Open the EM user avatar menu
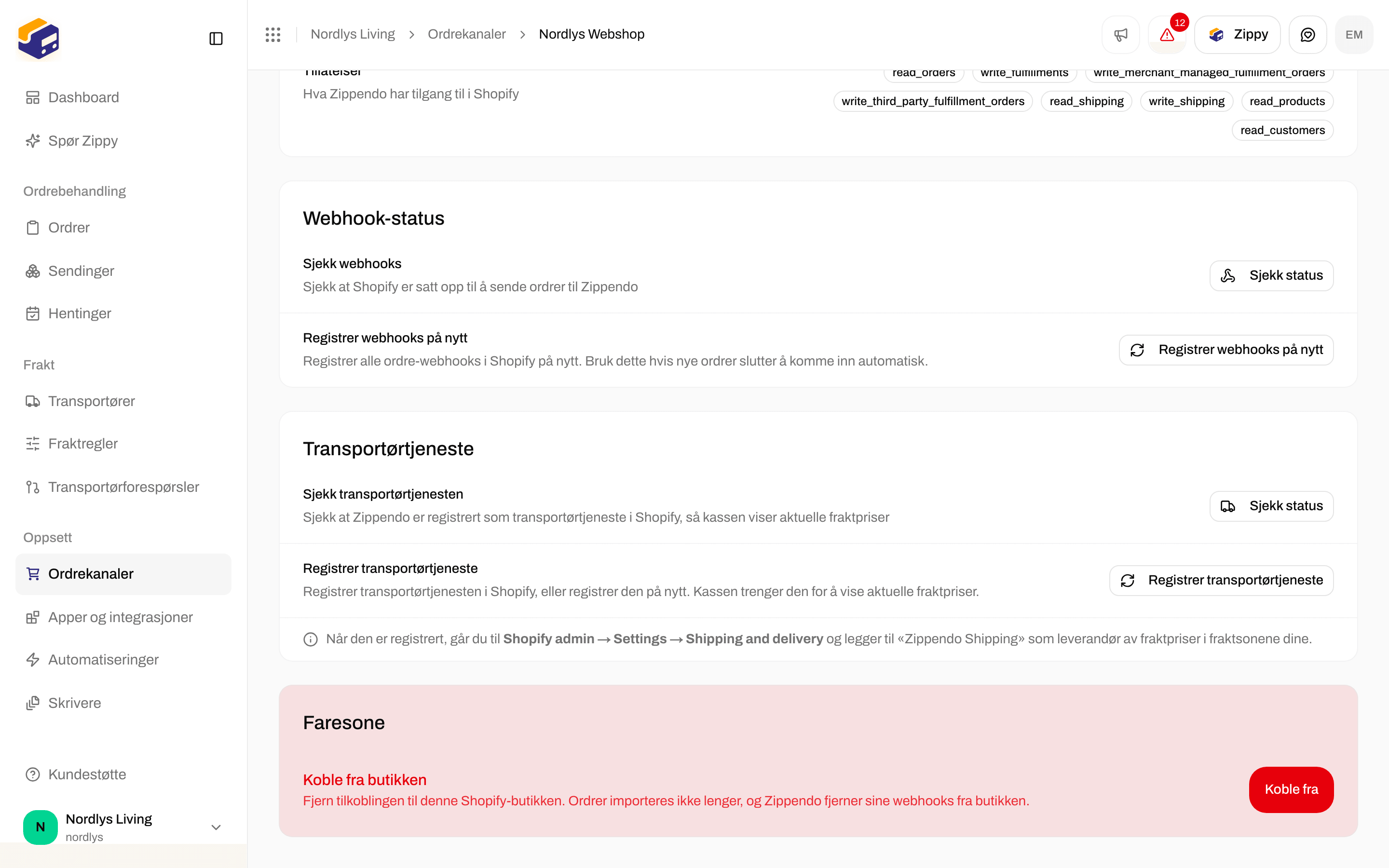 [x=1353, y=34]
